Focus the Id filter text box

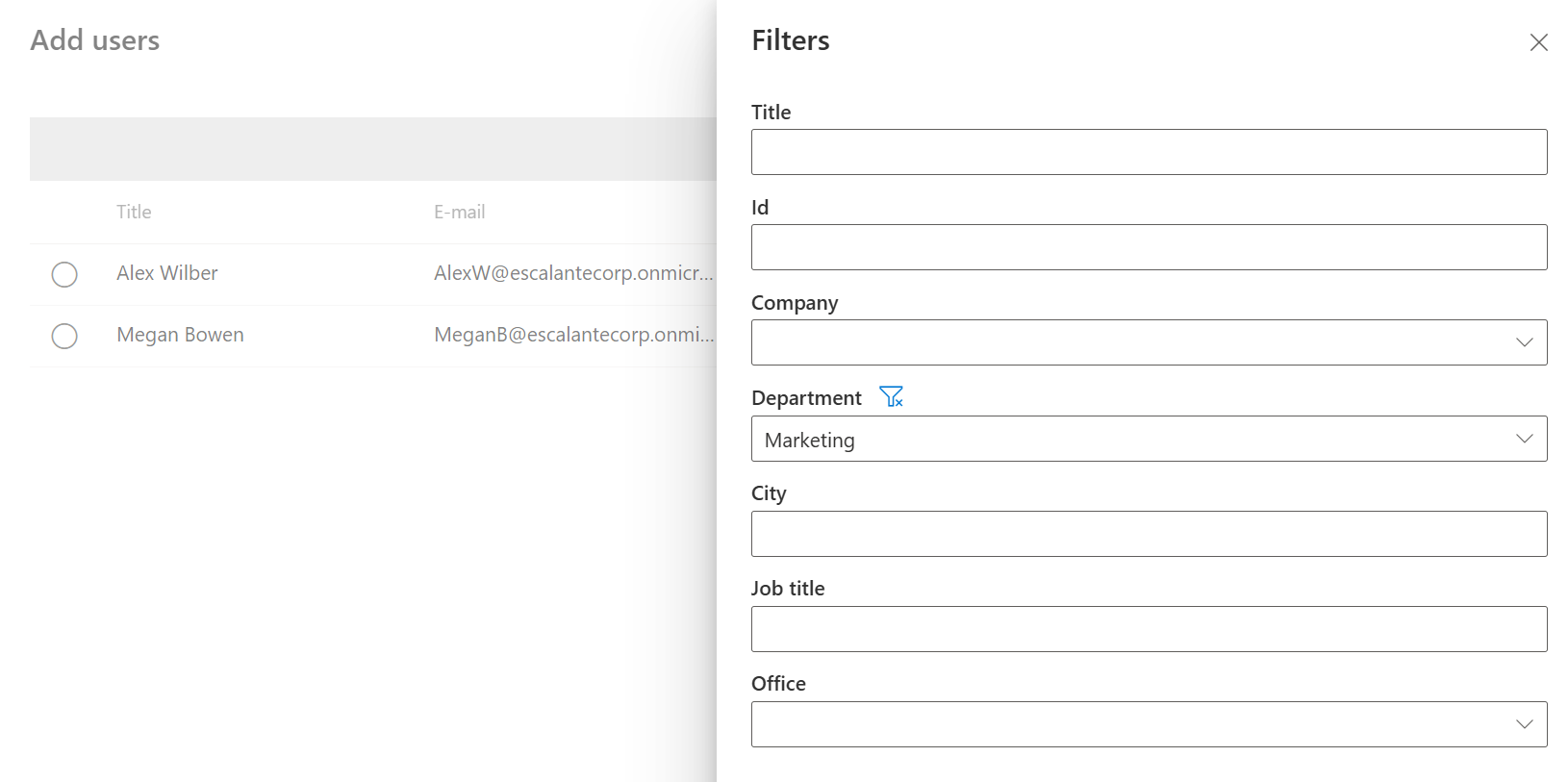point(1149,247)
